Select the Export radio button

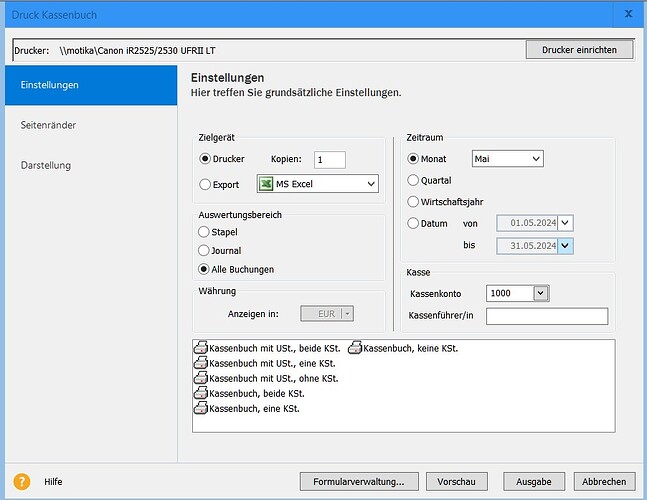tap(205, 184)
